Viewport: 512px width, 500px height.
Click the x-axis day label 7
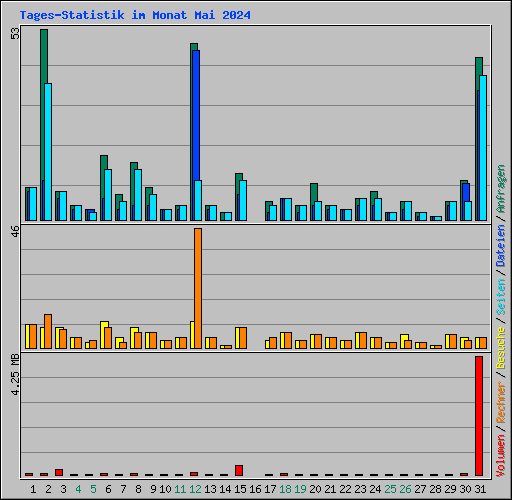[123, 489]
